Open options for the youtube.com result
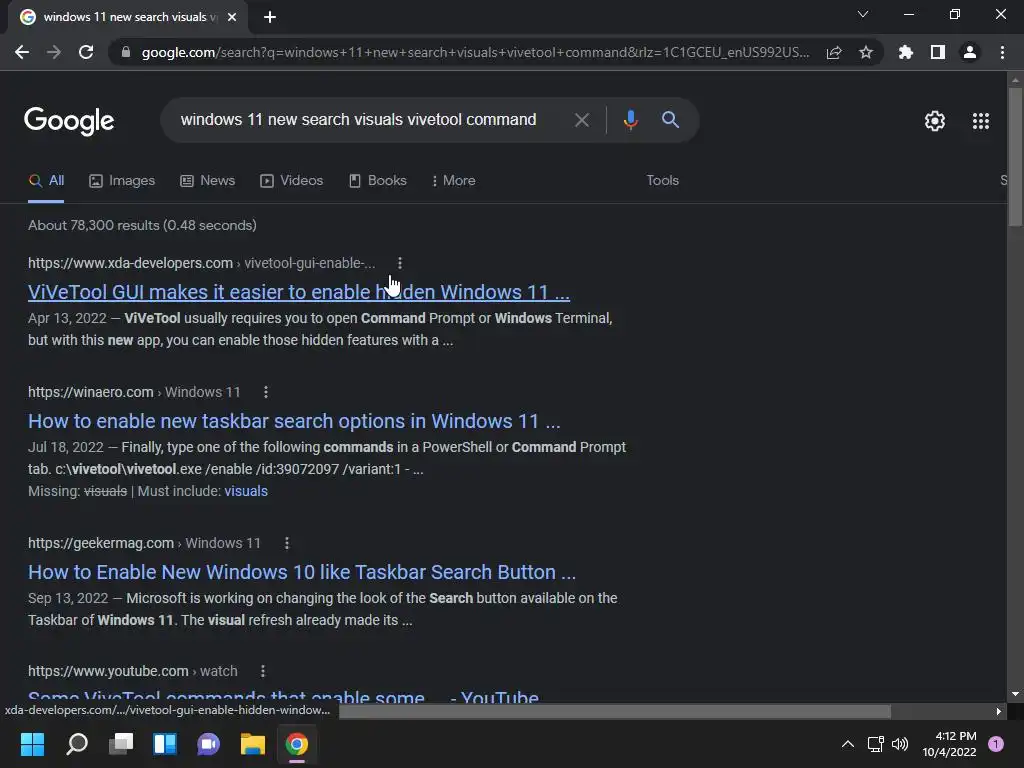The width and height of the screenshot is (1024, 768). (263, 671)
